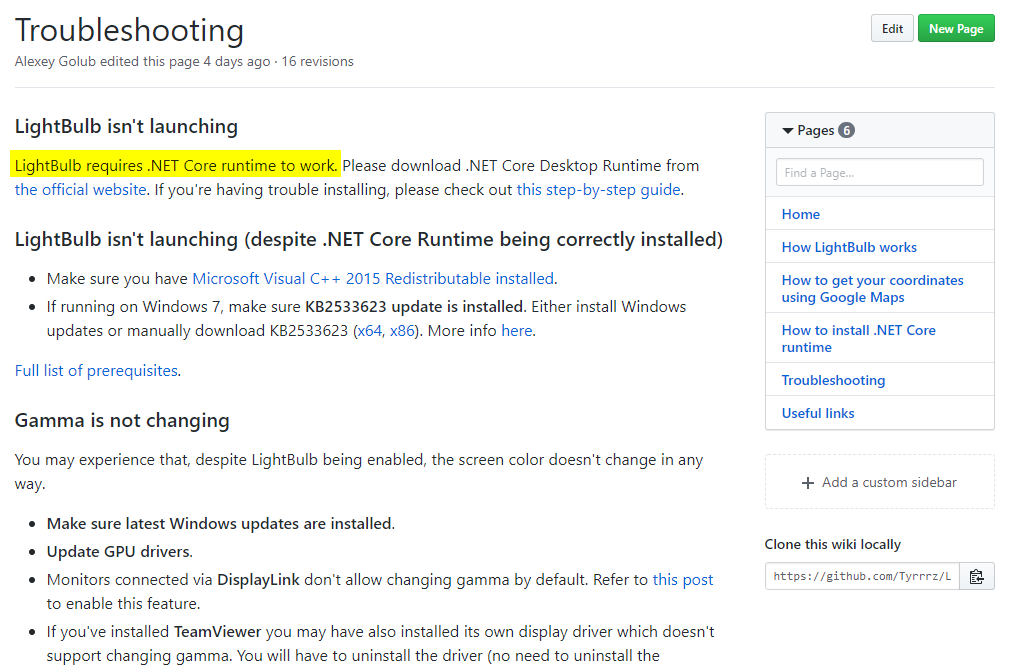Viewport: 1025px width, 670px height.
Task: Open this step-by-step guide link
Action: point(598,190)
